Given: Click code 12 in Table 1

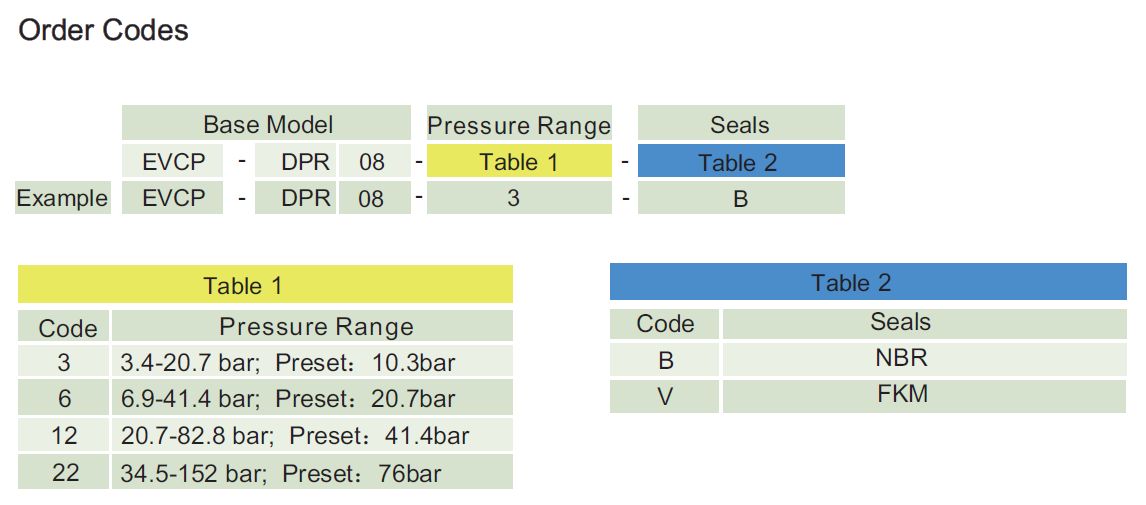Looking at the screenshot, I should [x=65, y=436].
